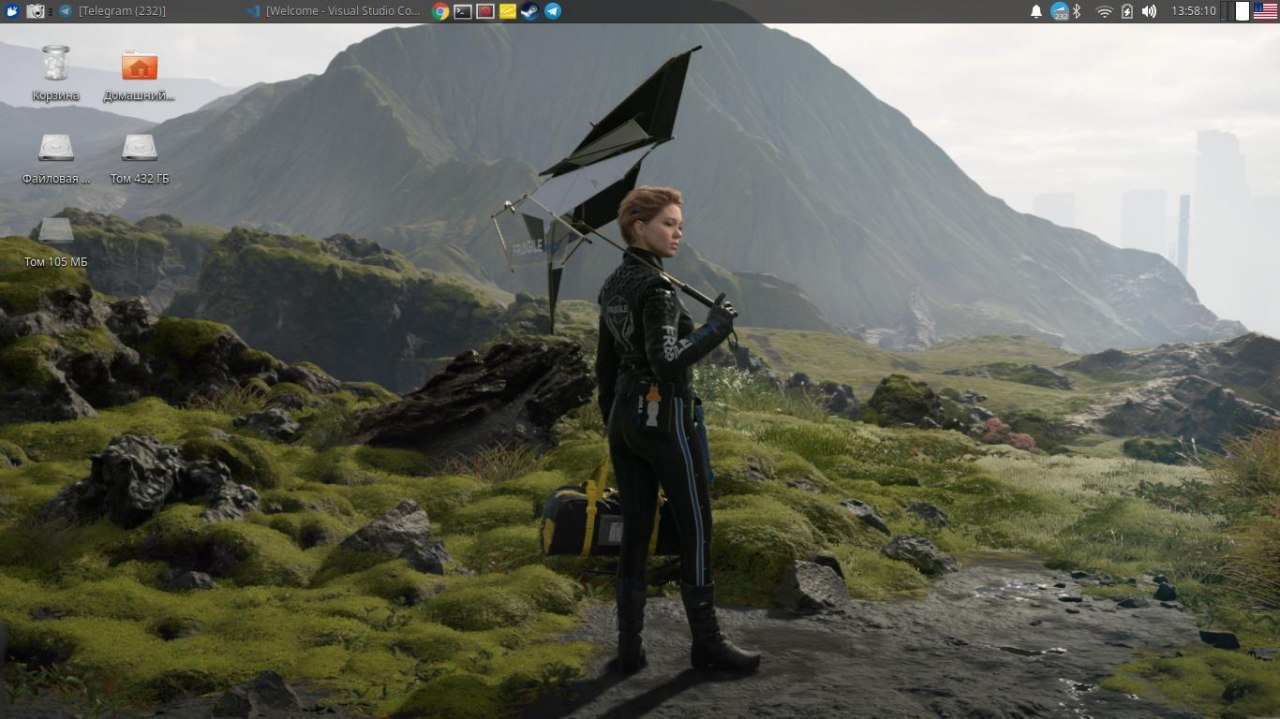Screen dimensions: 1280x719
Task: Select the white workspace in the switcher
Action: (1243, 11)
